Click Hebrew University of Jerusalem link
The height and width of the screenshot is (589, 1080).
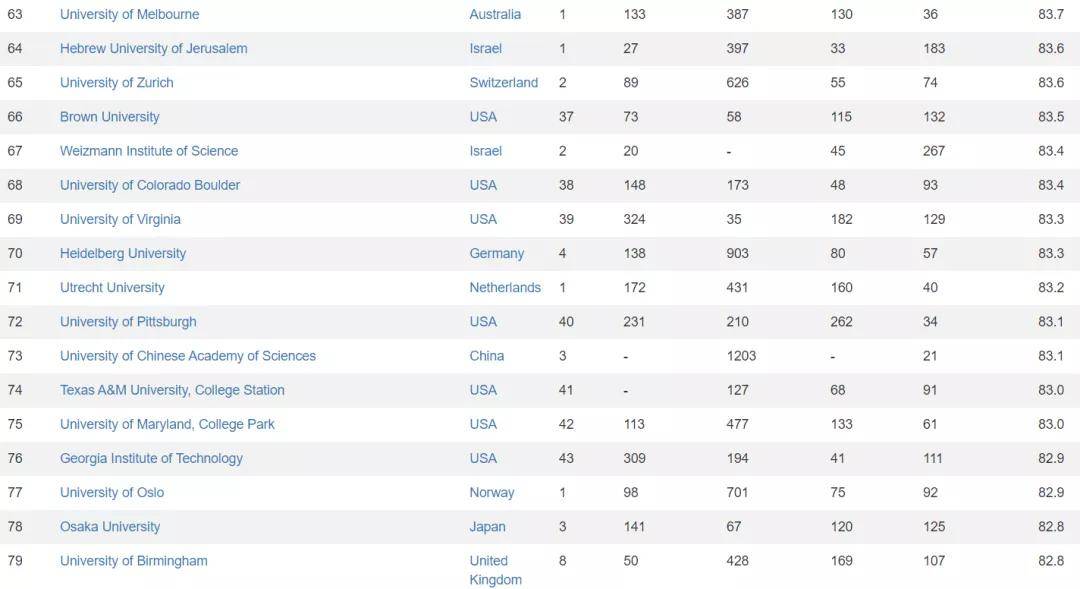tap(153, 48)
